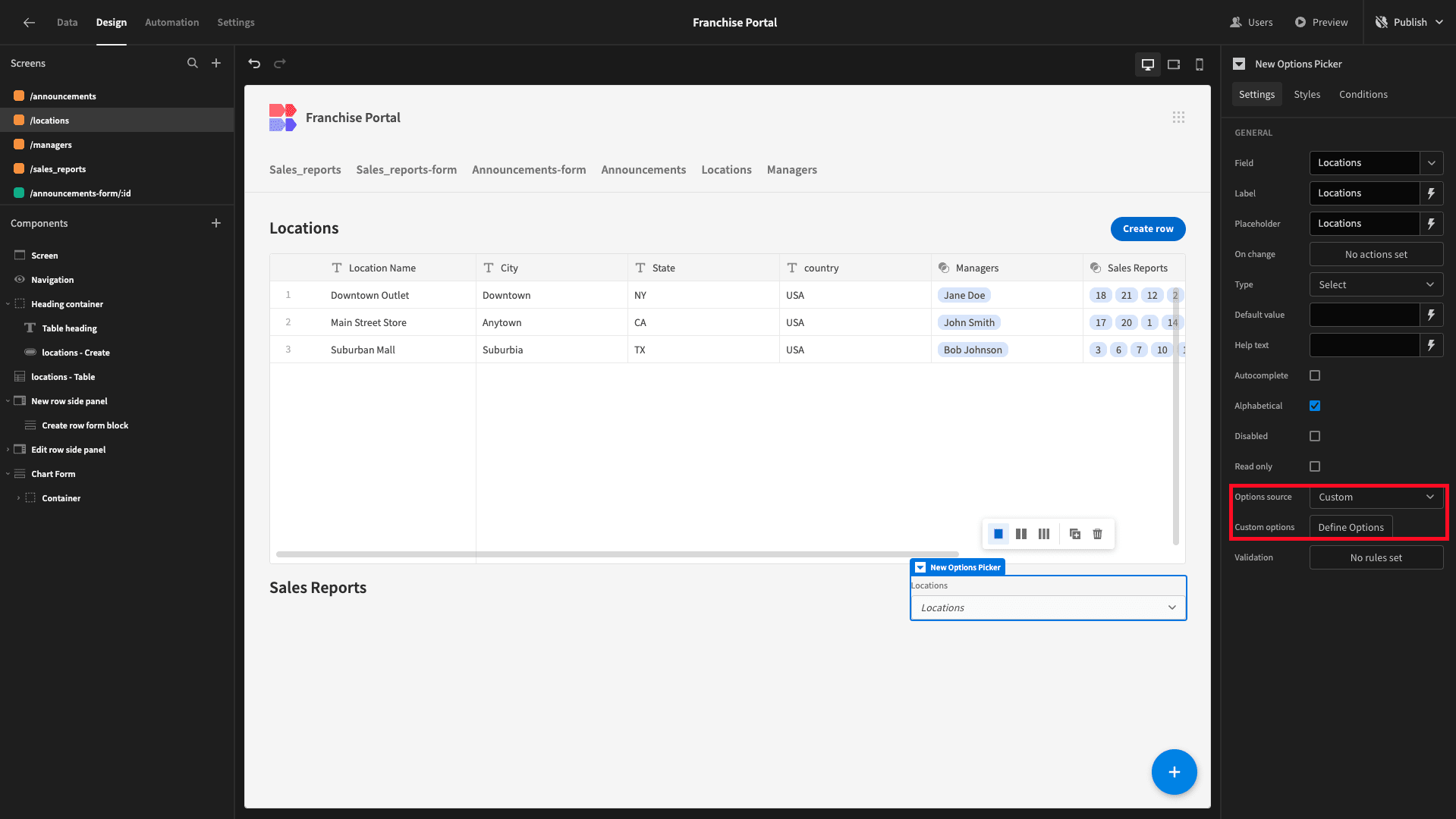Enable the Autocomplete checkbox
Image resolution: width=1456 pixels, height=819 pixels.
pos(1315,375)
